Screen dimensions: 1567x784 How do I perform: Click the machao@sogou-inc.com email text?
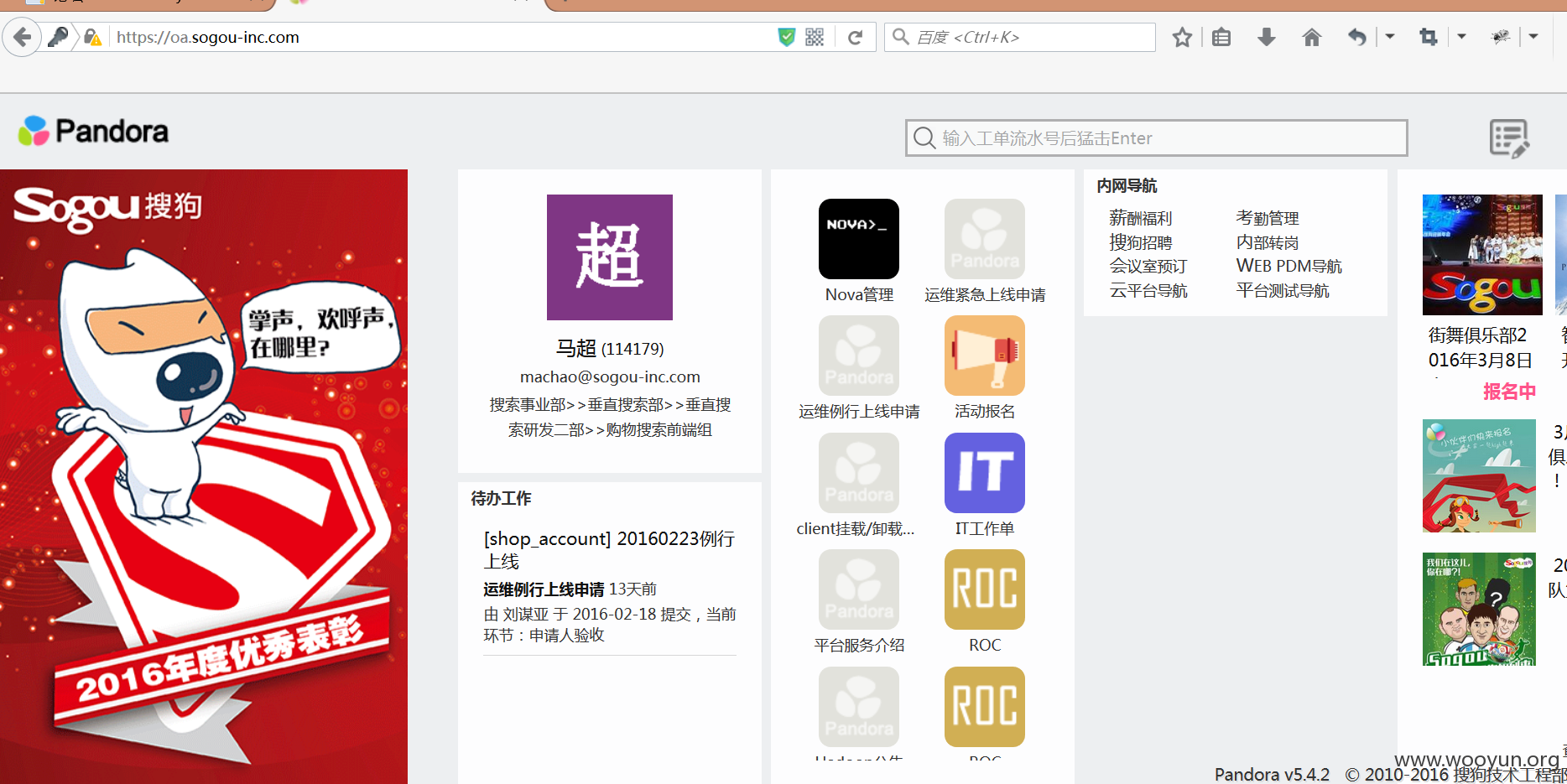[x=610, y=377]
